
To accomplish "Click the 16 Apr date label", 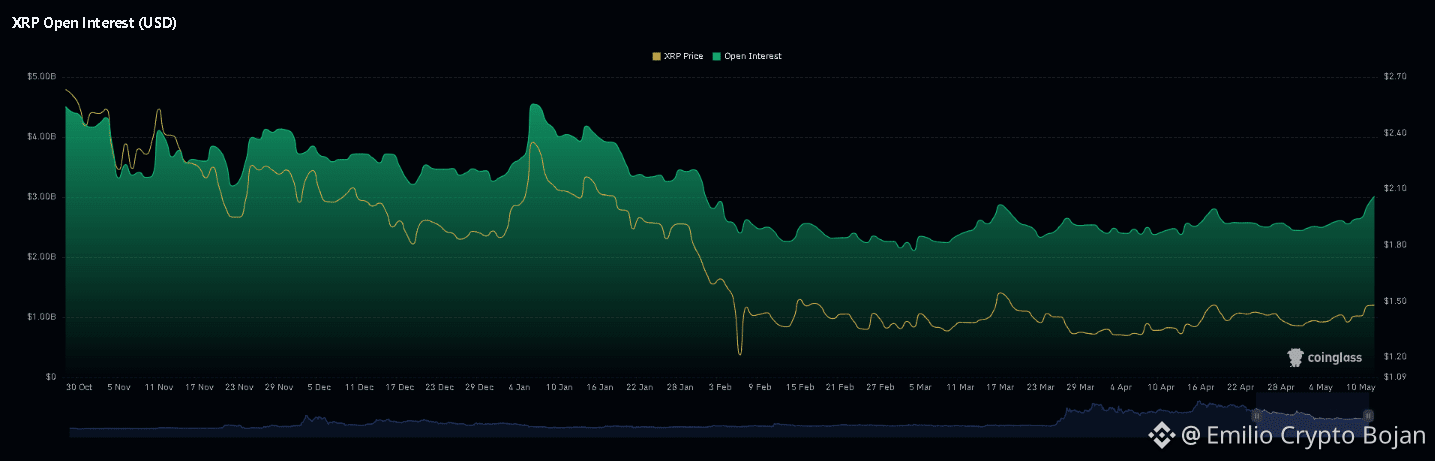I will click(1200, 386).
